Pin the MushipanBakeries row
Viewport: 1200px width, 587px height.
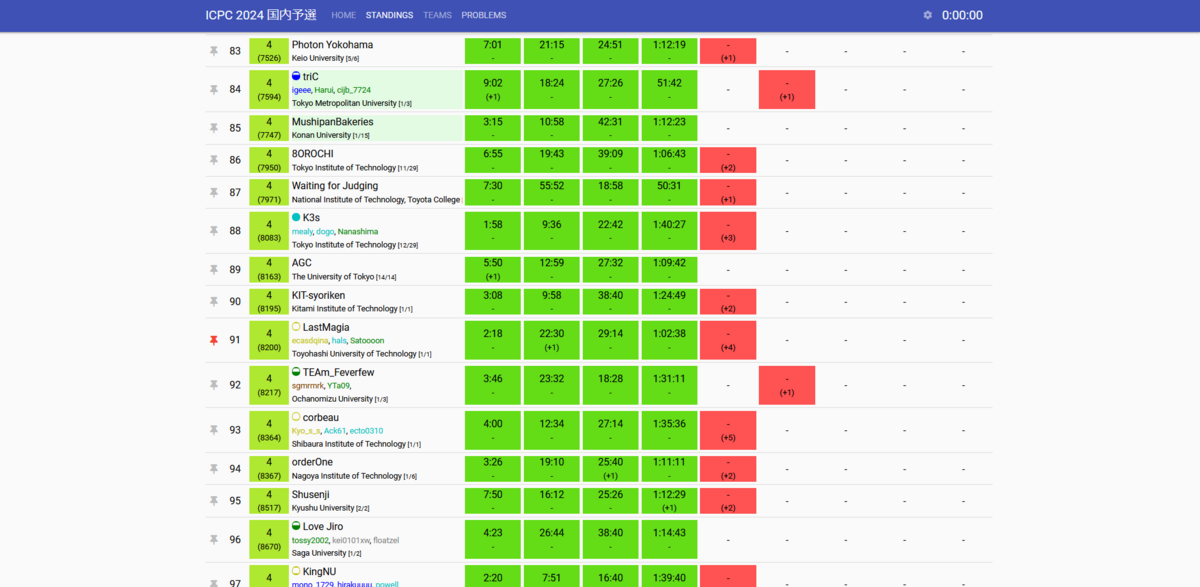pyautogui.click(x=213, y=128)
